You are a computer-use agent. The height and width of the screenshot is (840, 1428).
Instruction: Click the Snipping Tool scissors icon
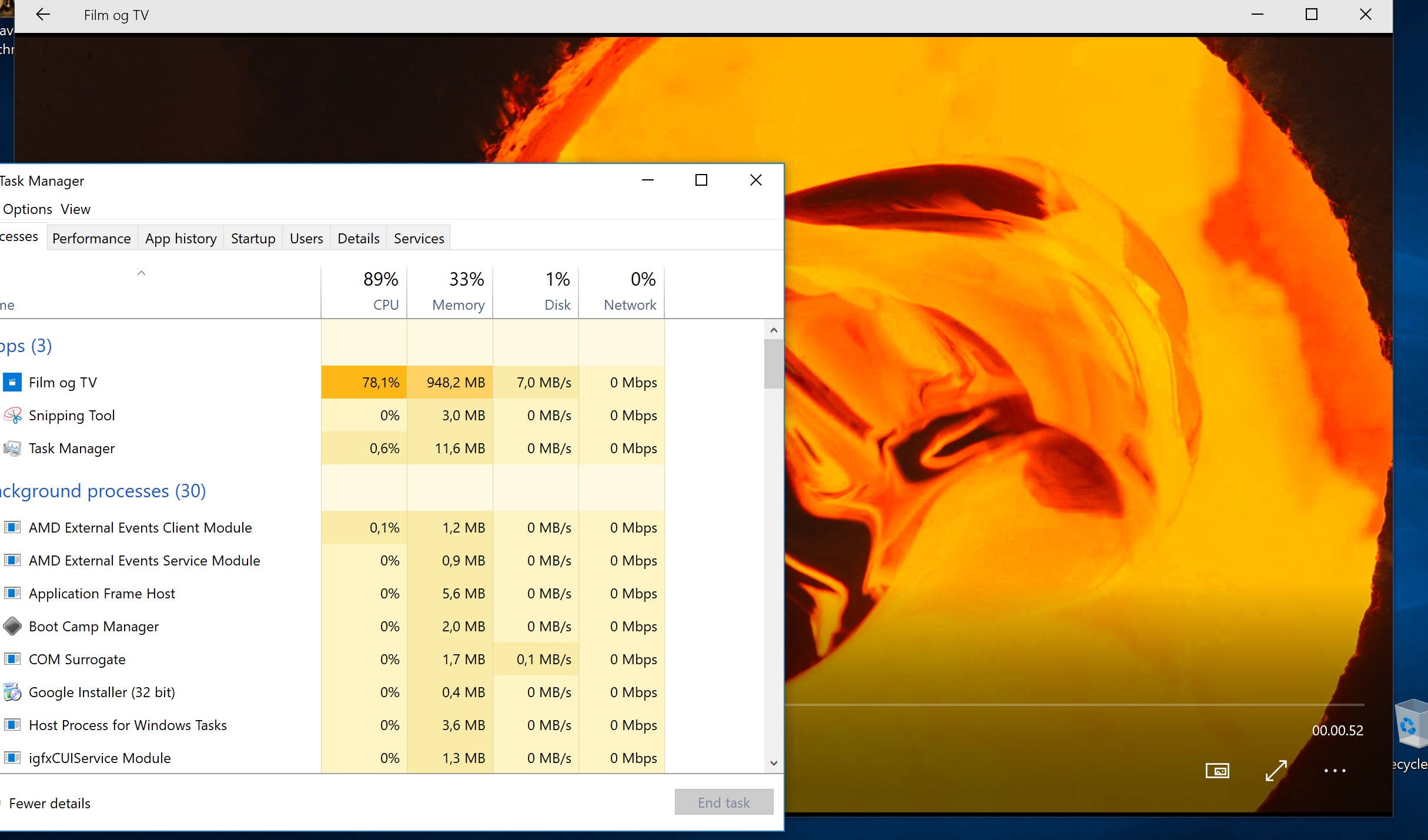point(12,416)
